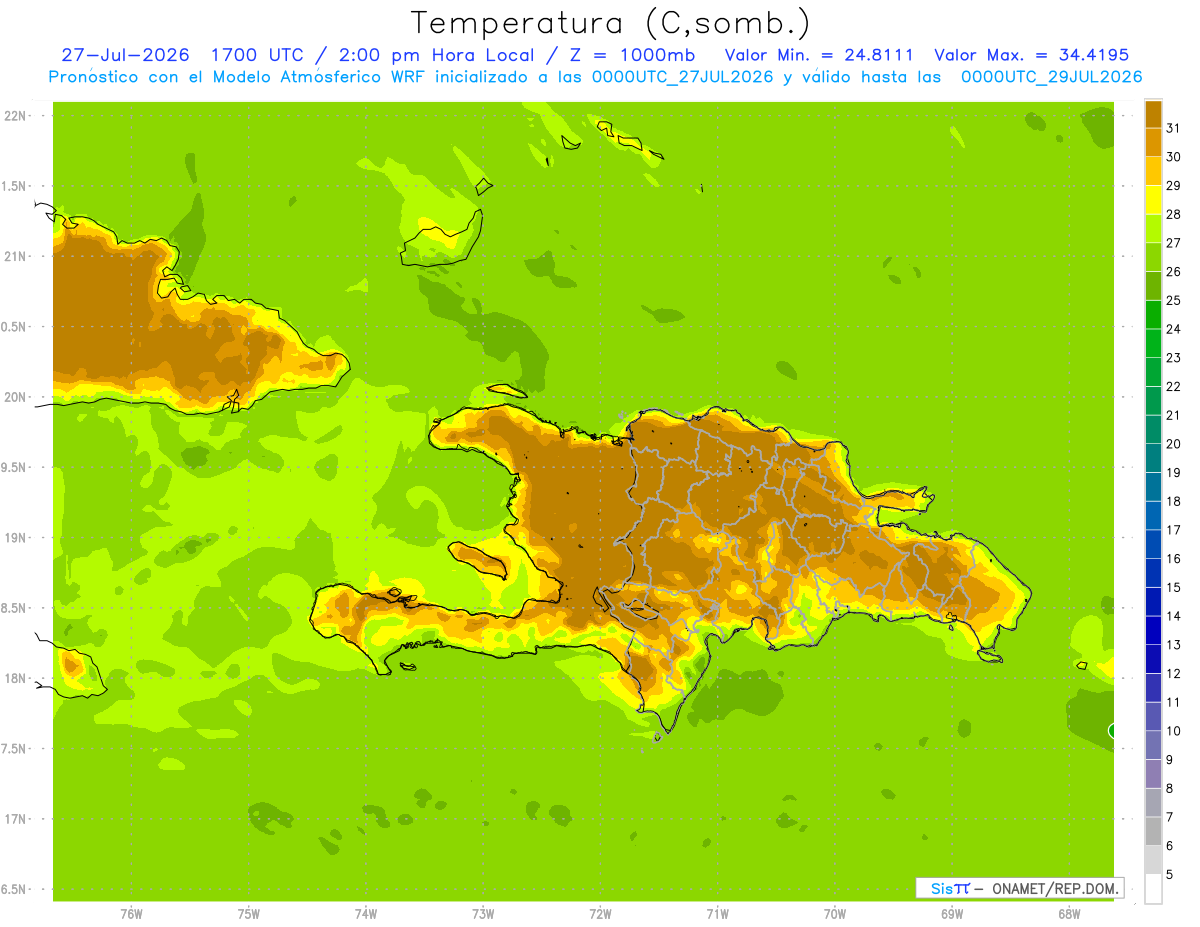Click the green legend swatch between 26 and 27
The width and height of the screenshot is (1200, 927).
click(x=1153, y=257)
